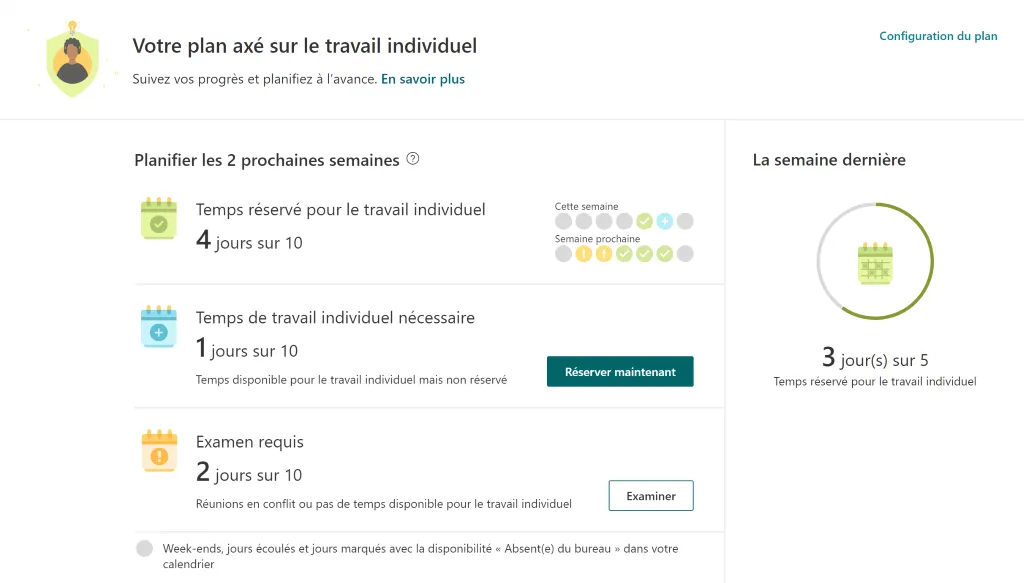This screenshot has width=1024, height=583.
Task: Click the help question mark icon
Action: point(413,160)
